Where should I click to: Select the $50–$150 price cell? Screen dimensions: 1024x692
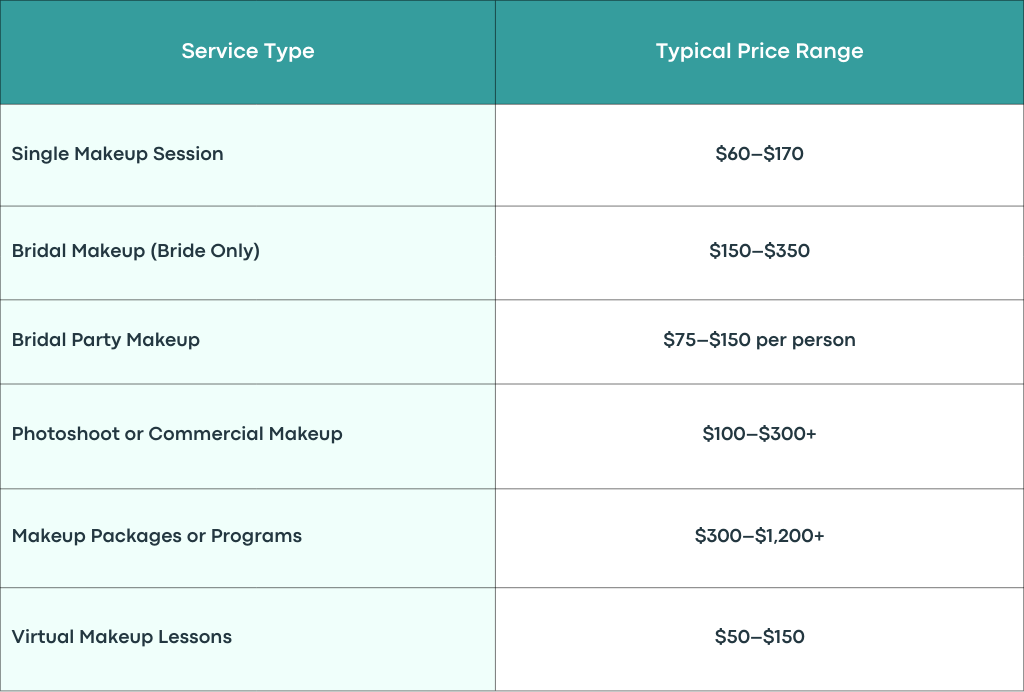(760, 639)
